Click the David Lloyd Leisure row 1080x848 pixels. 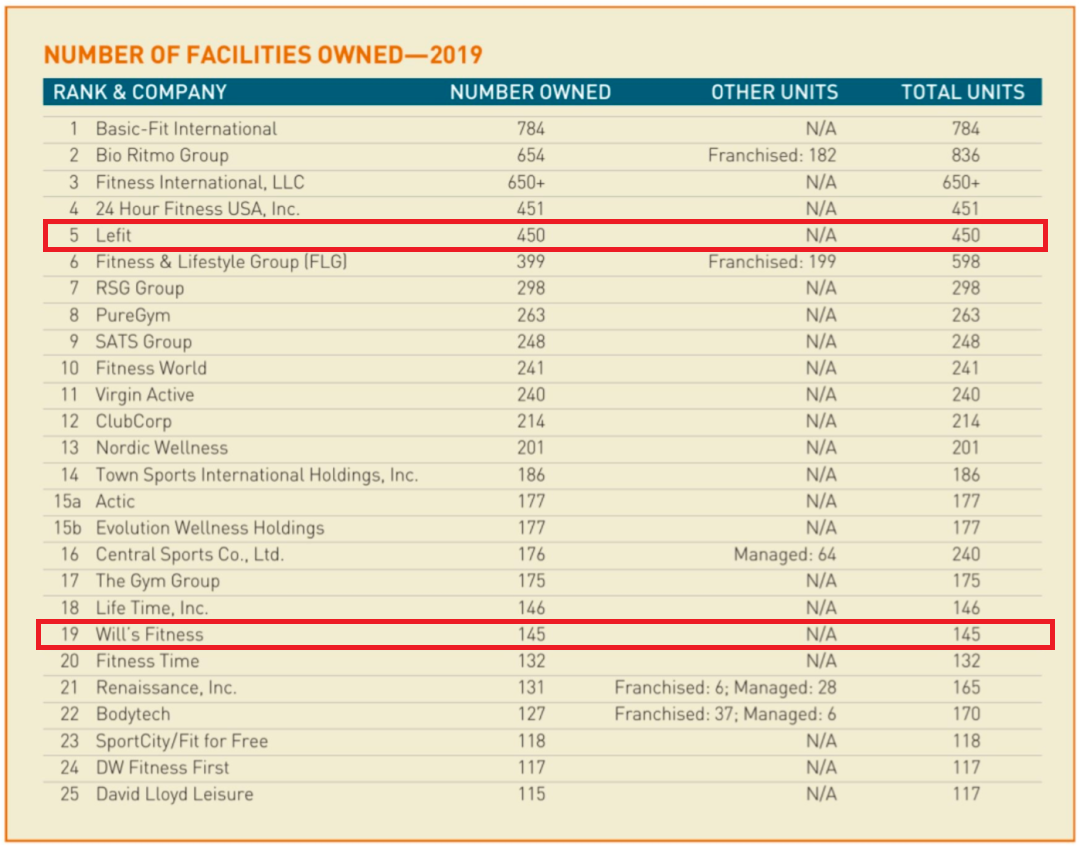pos(542,794)
